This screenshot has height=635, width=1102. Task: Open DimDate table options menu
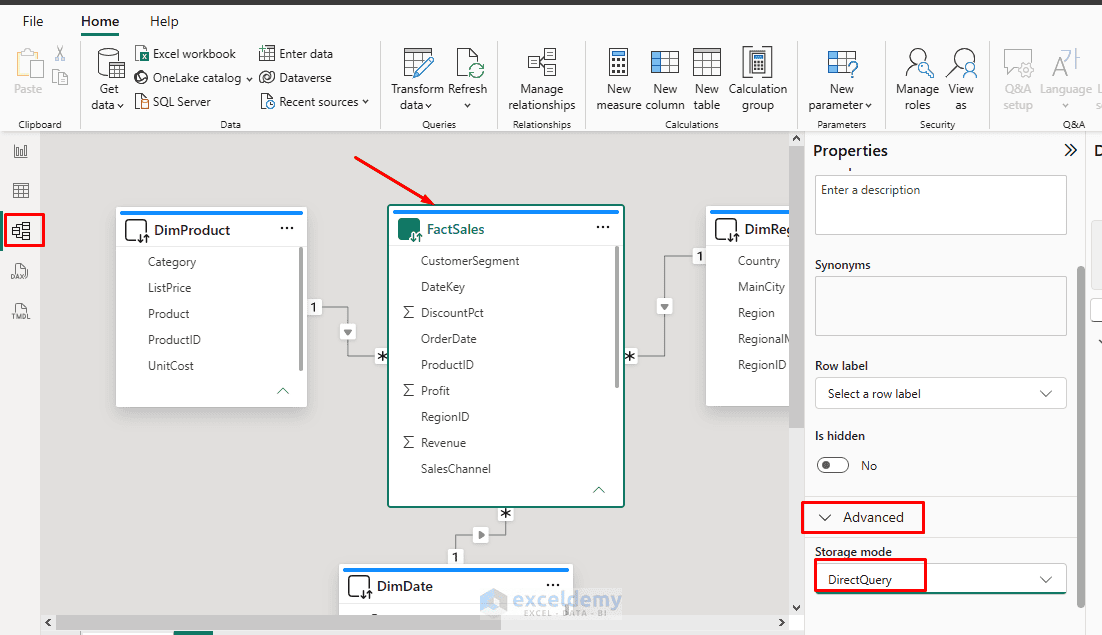pos(553,584)
